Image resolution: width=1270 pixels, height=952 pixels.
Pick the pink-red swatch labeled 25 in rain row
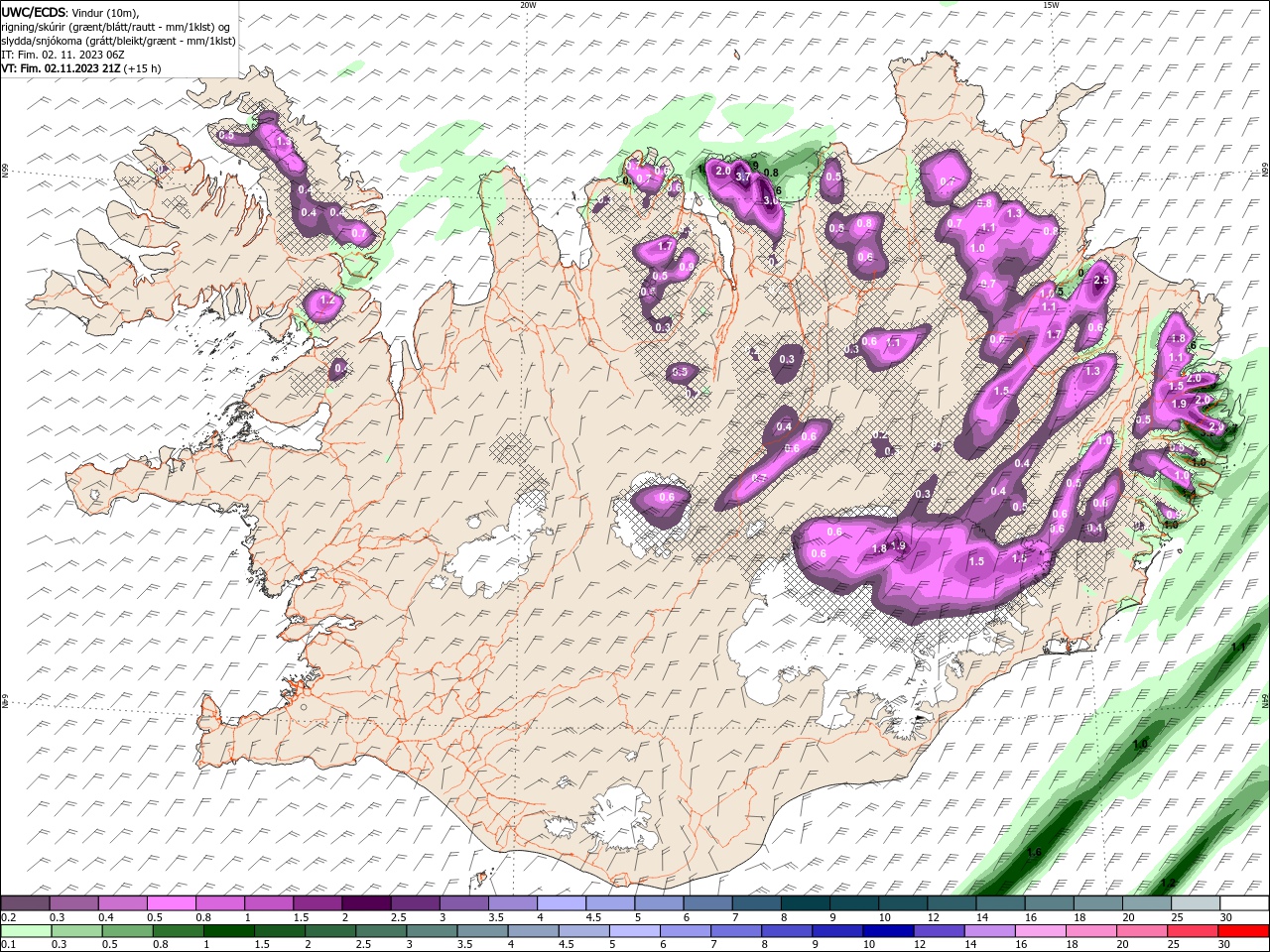point(1192,931)
